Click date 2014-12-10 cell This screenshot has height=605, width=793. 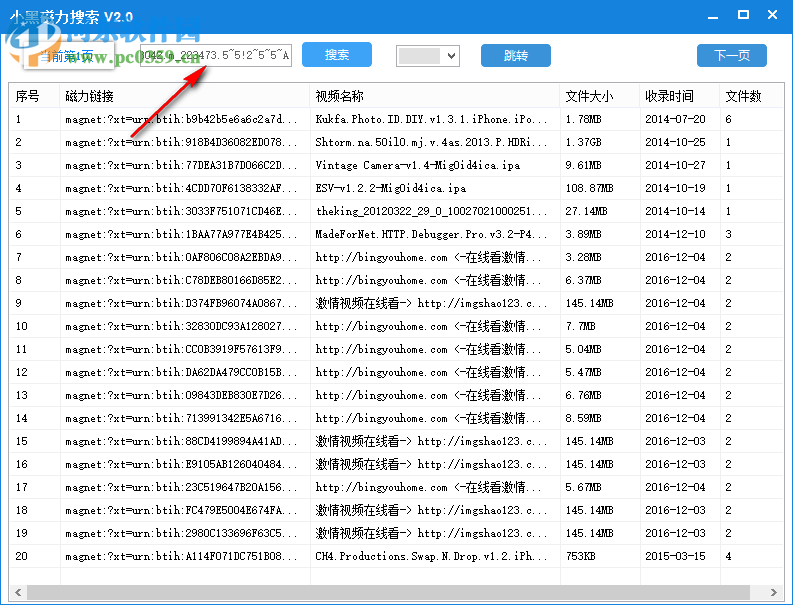[675, 234]
